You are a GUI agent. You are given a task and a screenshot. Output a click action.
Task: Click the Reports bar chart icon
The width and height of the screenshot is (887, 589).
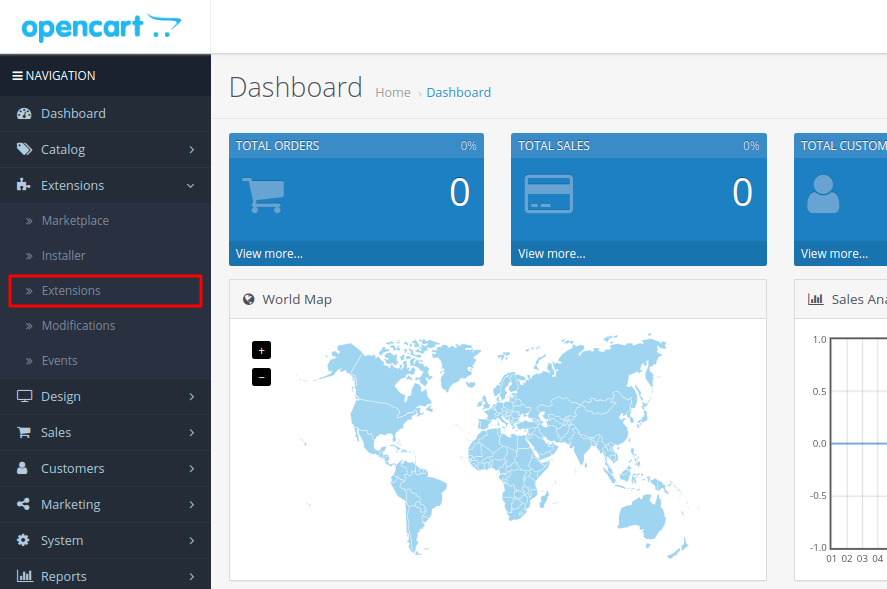tap(24, 576)
